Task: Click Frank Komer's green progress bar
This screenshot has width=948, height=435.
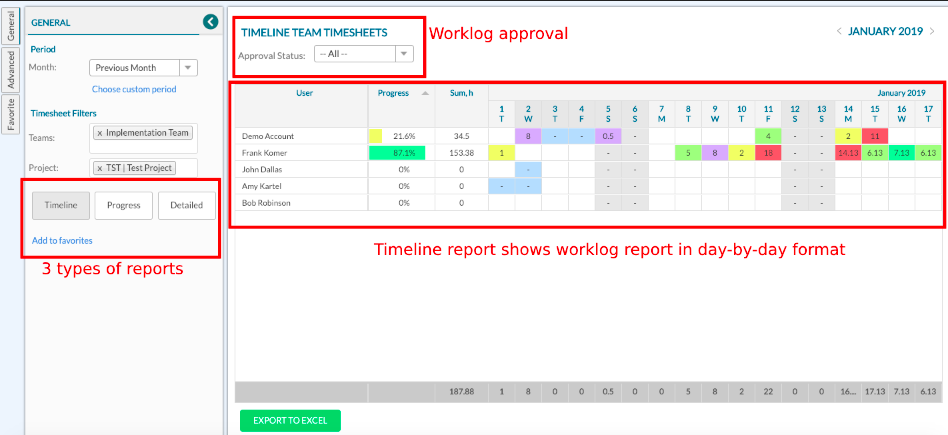Action: (396, 153)
